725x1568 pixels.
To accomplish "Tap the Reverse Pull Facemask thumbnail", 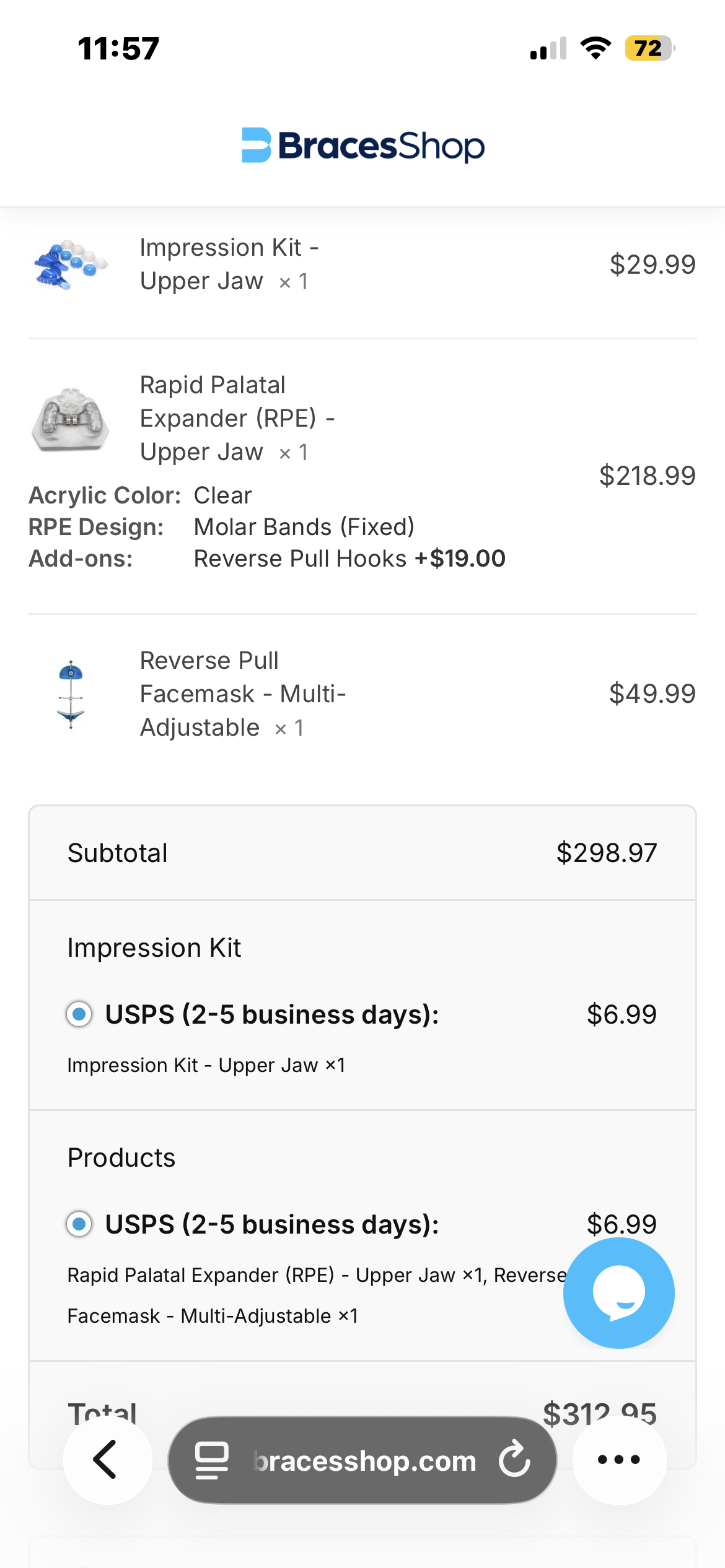I will click(x=71, y=694).
